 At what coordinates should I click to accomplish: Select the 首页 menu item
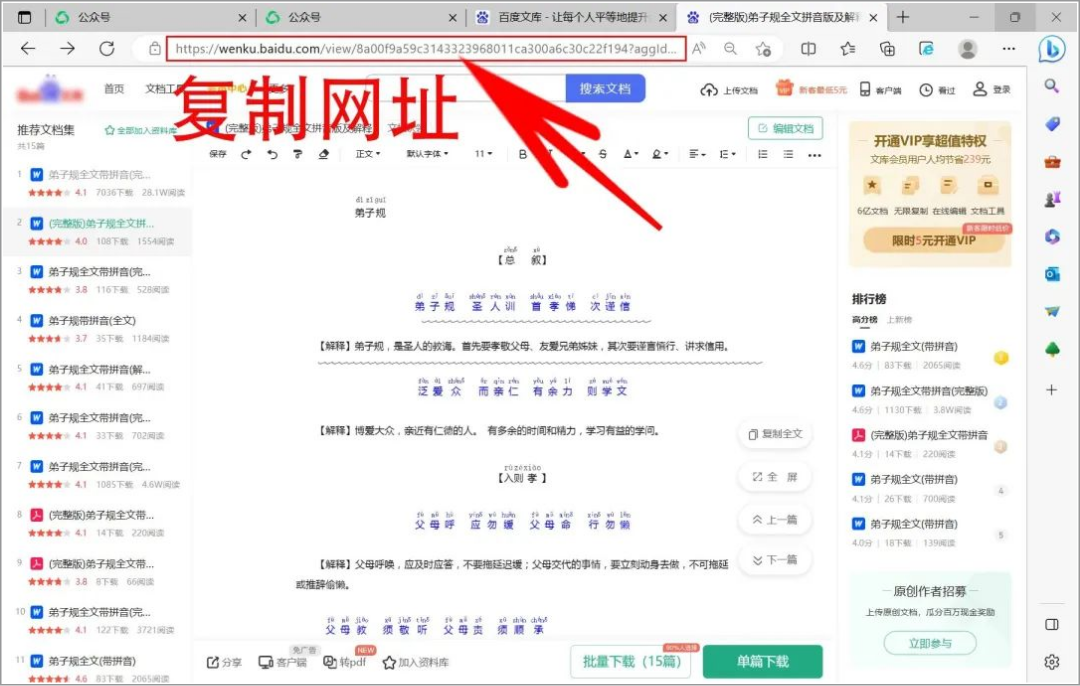pos(114,89)
